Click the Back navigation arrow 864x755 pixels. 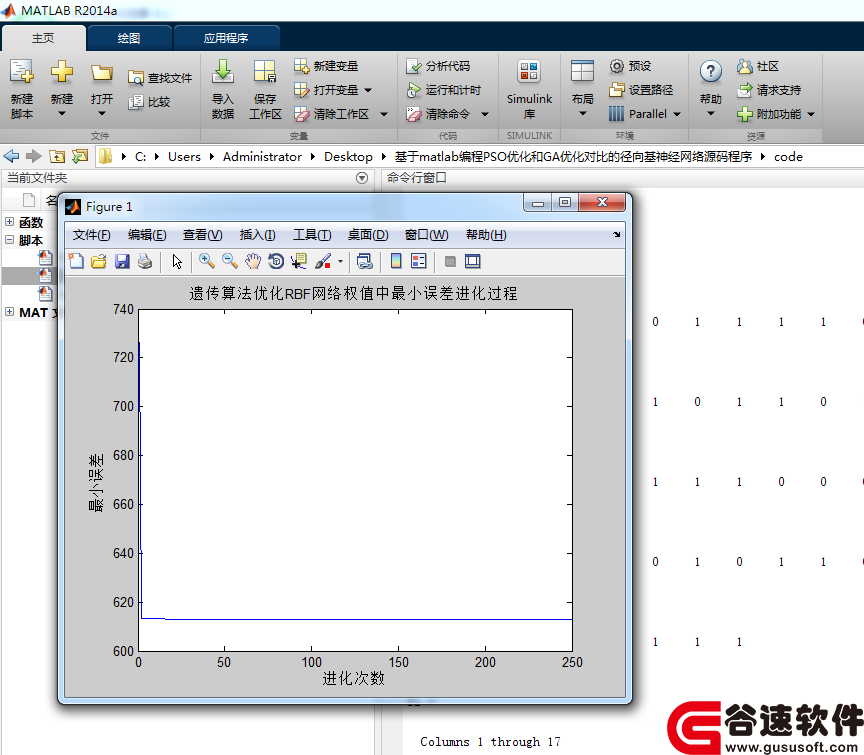click(11, 157)
